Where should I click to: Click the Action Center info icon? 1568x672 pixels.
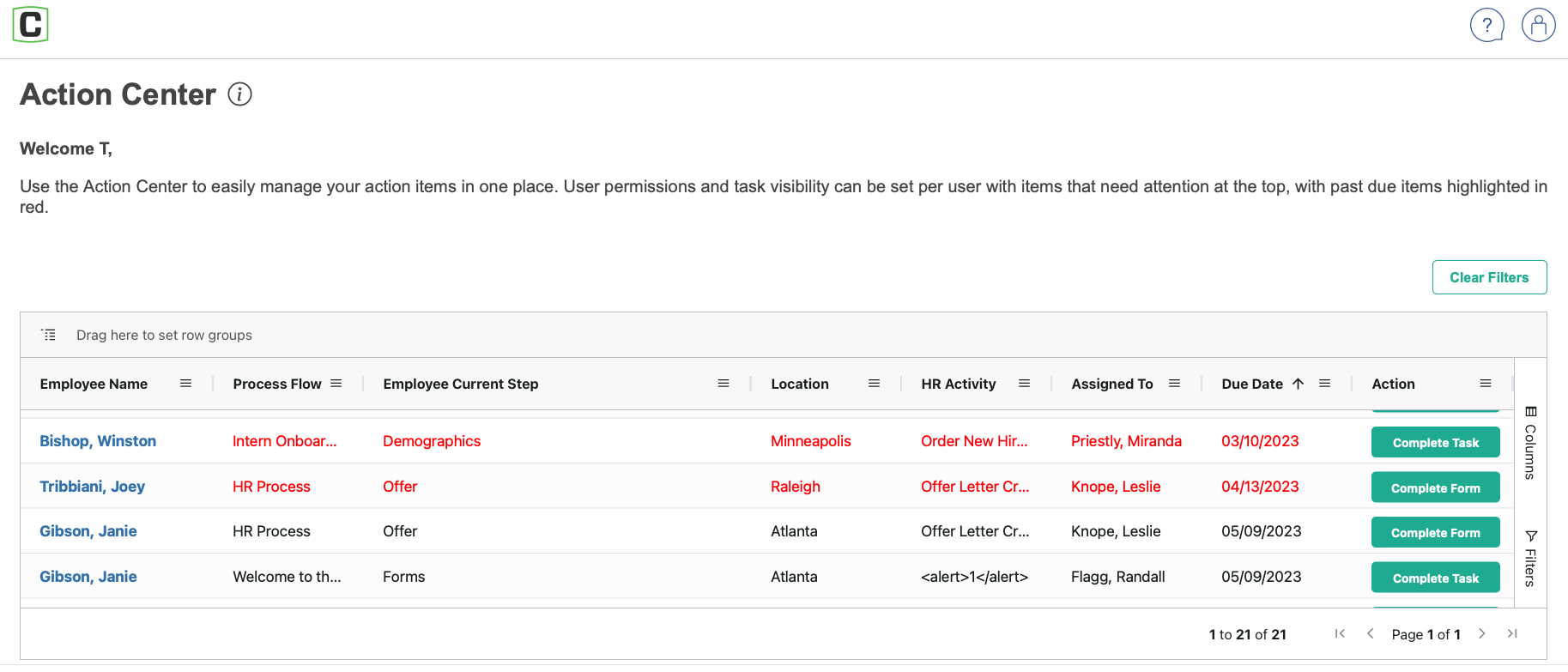click(239, 94)
